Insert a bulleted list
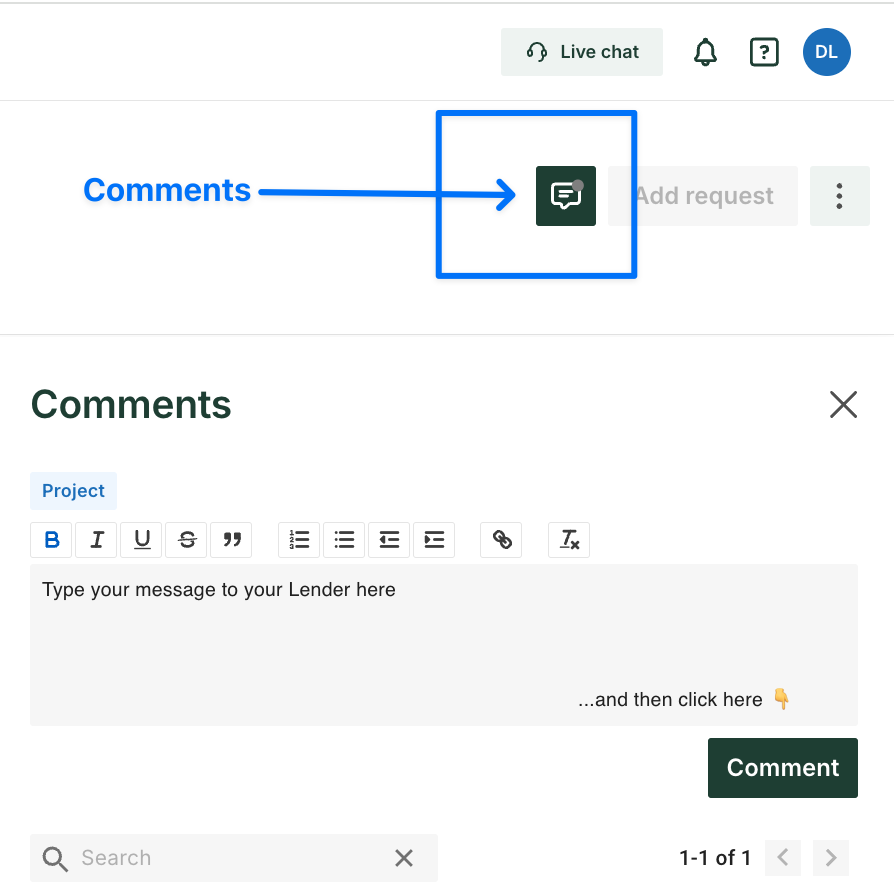Screen dimensions: 894x892 (344, 540)
